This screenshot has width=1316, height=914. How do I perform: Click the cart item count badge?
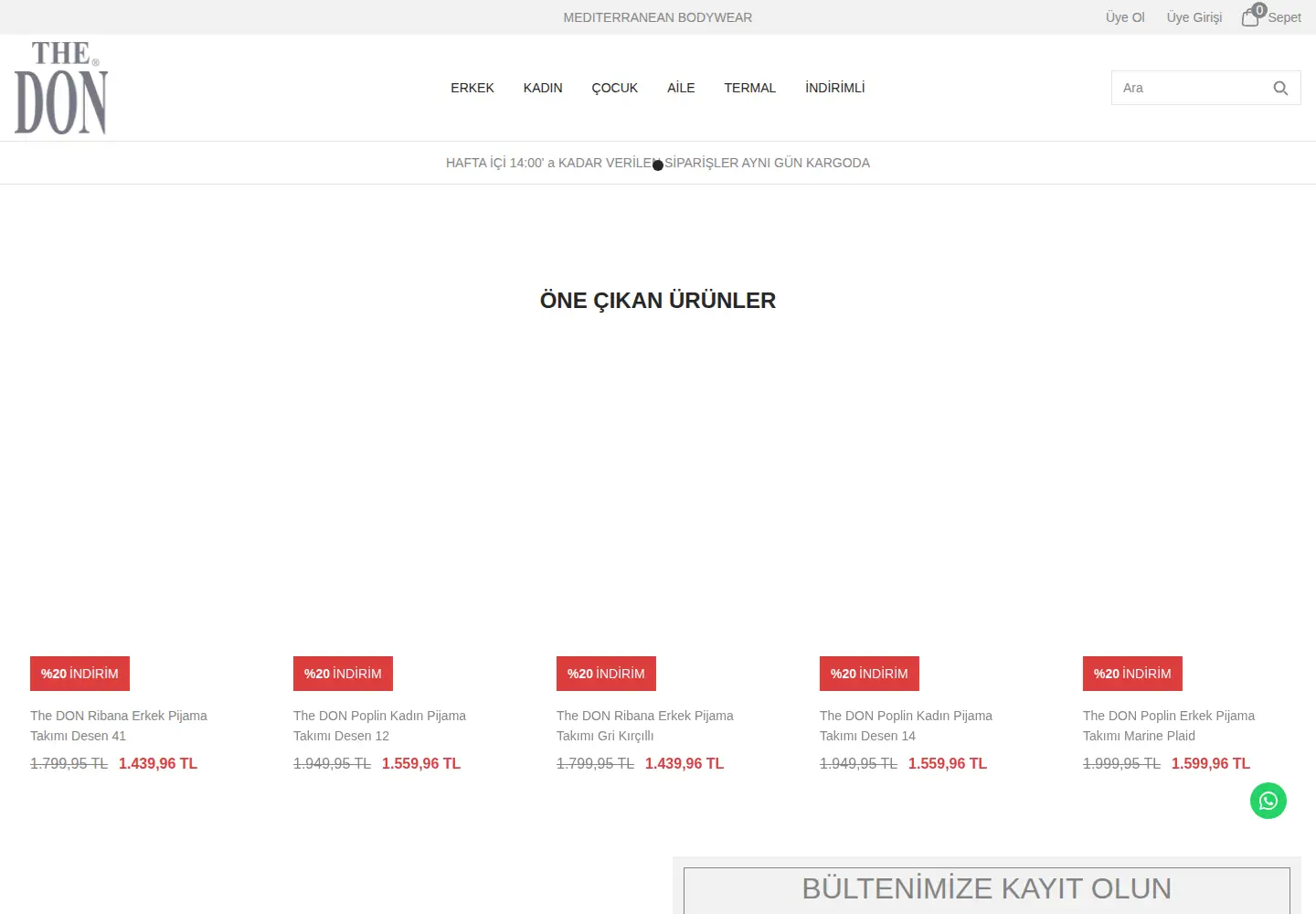click(1259, 10)
